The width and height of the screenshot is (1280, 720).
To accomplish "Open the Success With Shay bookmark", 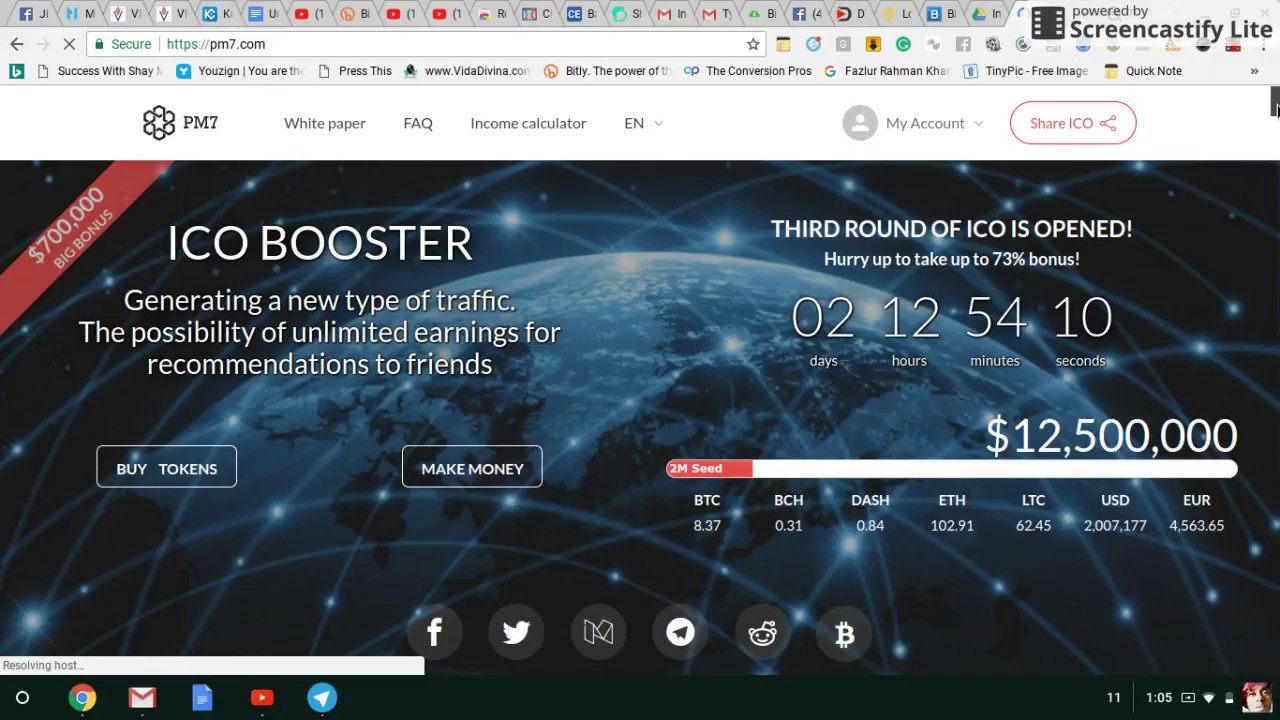I will click(x=100, y=71).
